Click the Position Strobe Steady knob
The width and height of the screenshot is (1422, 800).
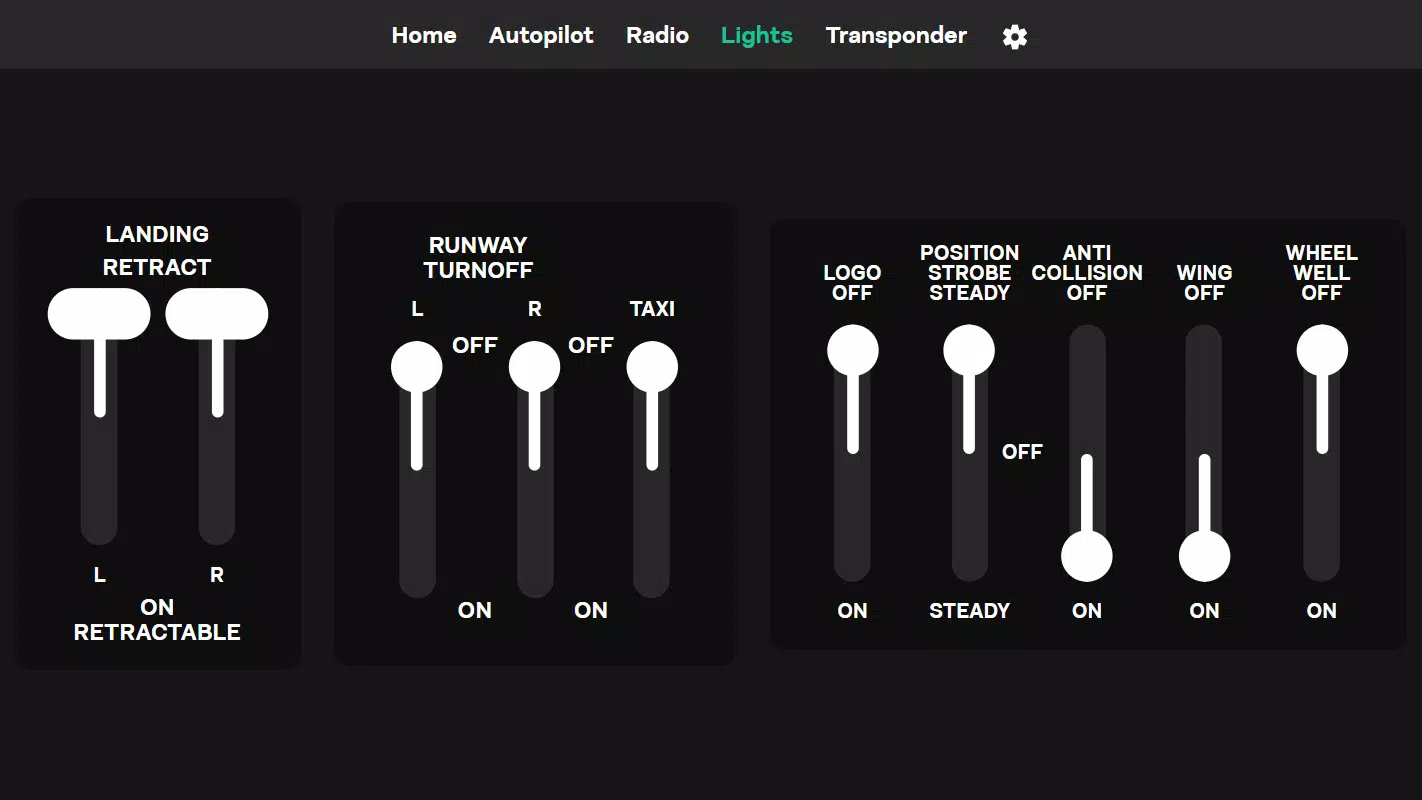coord(969,351)
